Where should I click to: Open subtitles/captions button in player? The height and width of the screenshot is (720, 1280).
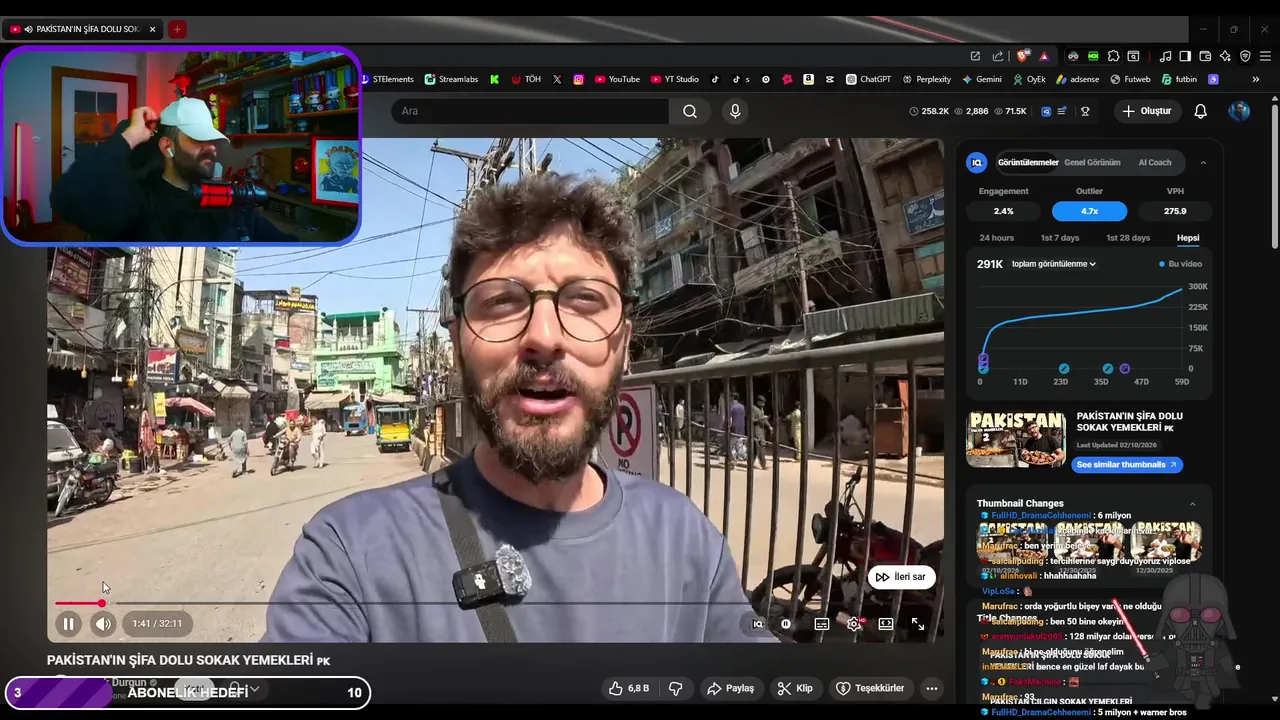coord(822,623)
